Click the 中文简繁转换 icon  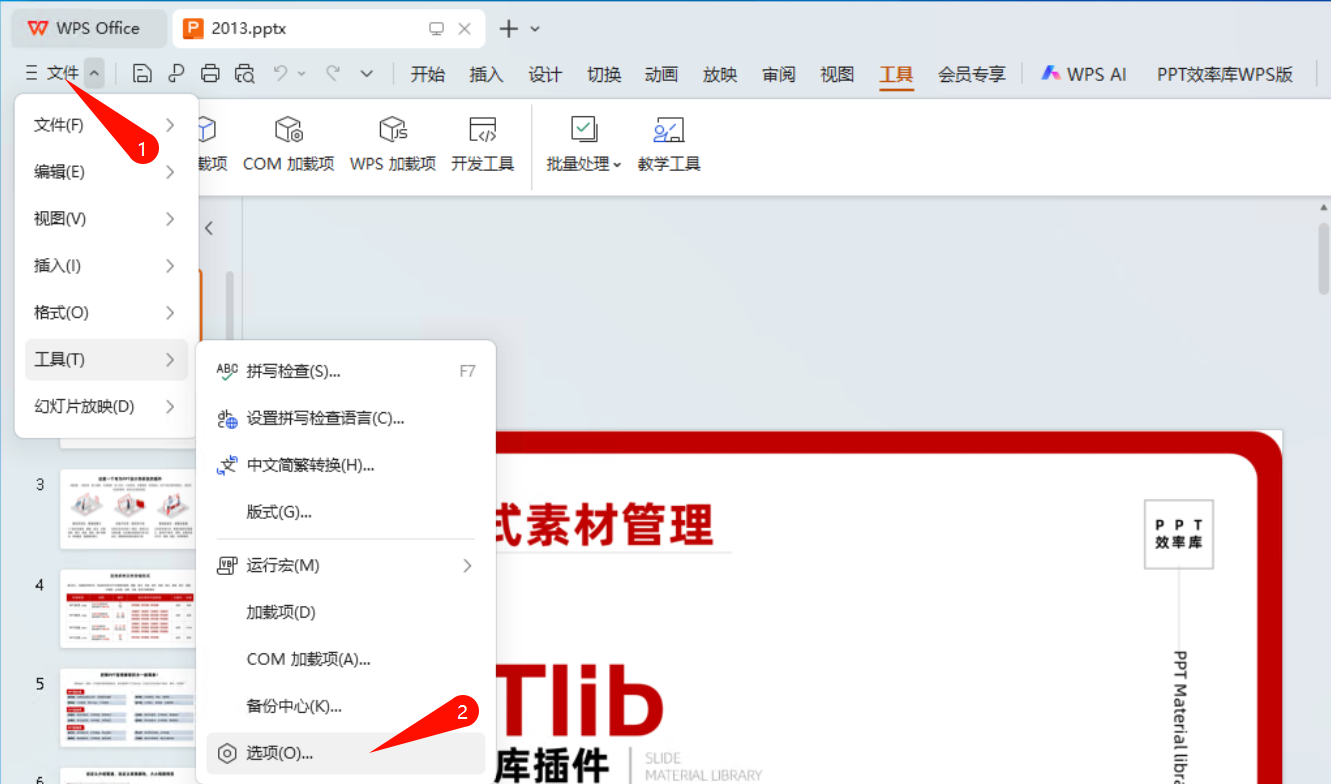pos(228,465)
